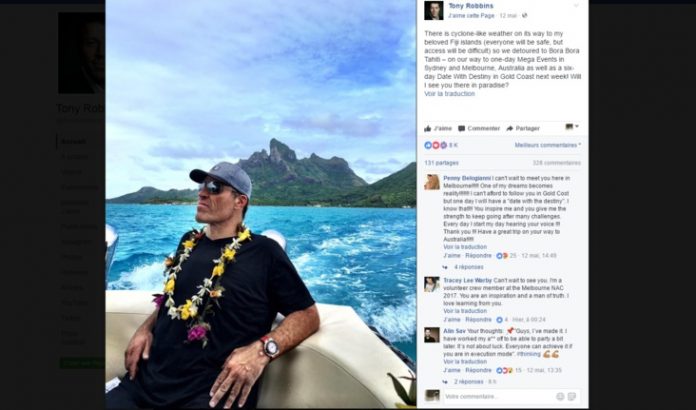Click reaction icons next to 8 K
The image size is (696, 410).
[x=435, y=145]
